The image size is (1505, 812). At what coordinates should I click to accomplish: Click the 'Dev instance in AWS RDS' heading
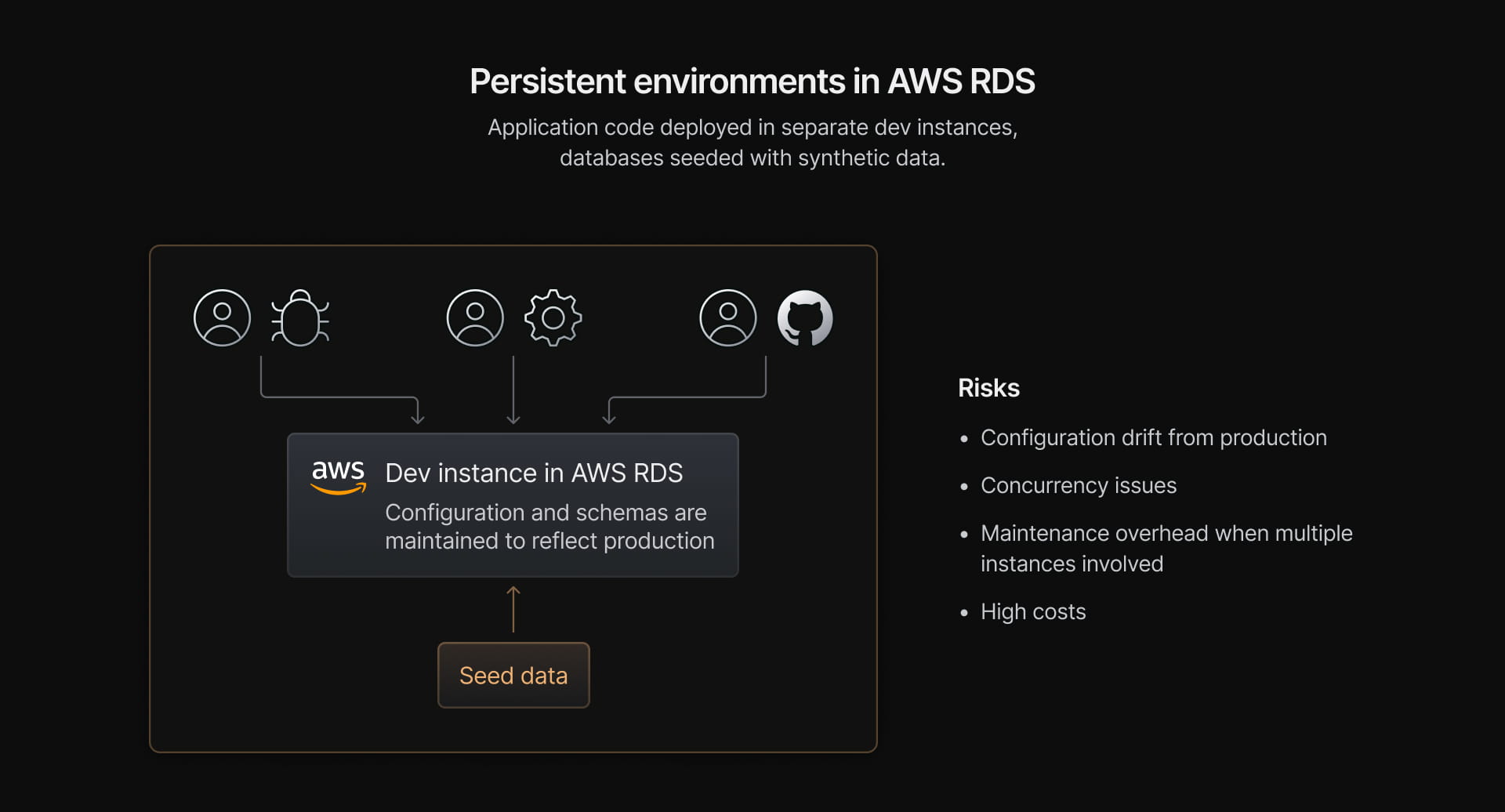point(534,473)
